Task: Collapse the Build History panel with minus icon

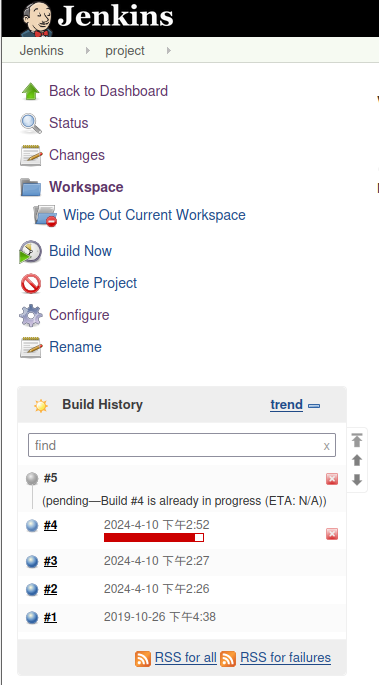Action: (x=314, y=406)
